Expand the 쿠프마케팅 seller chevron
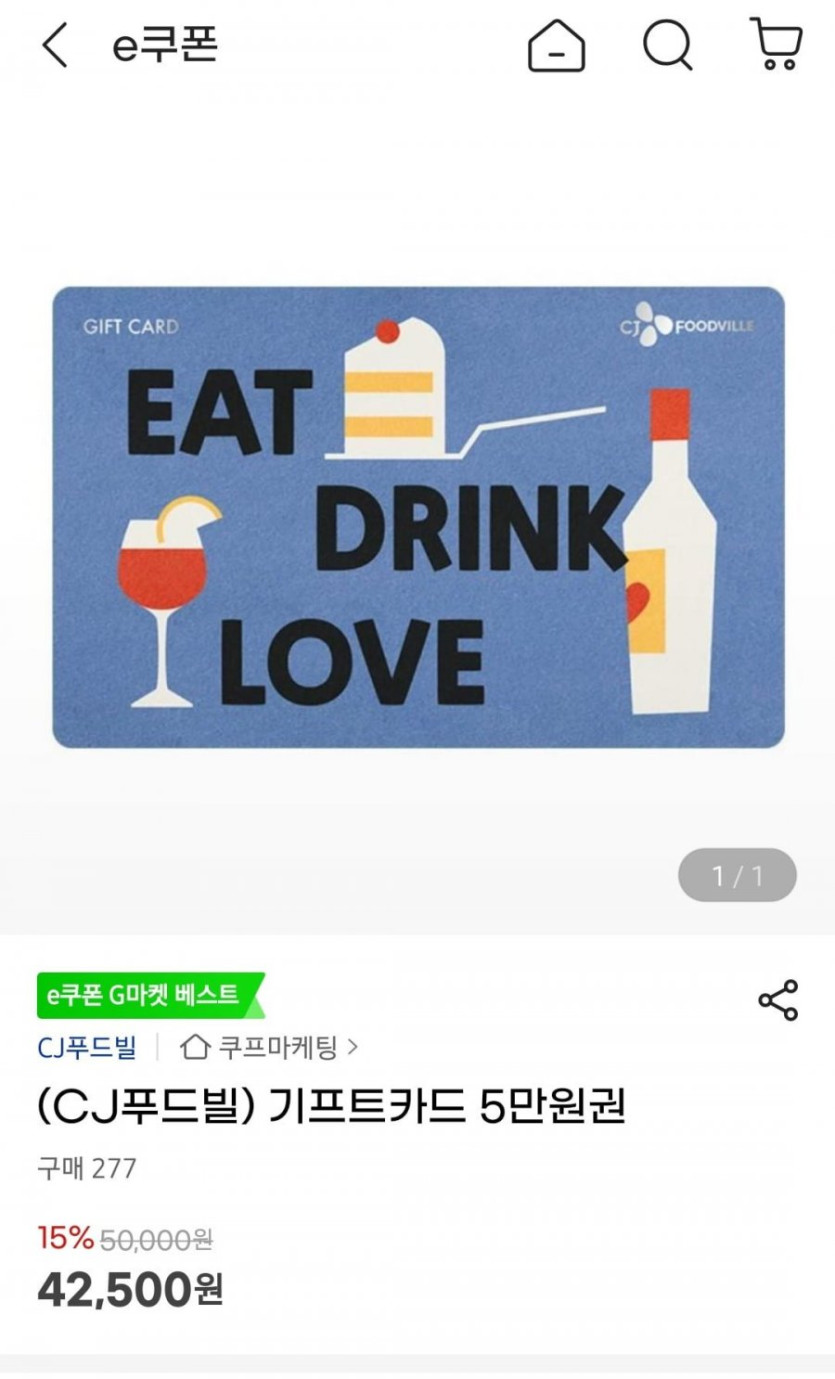The height and width of the screenshot is (1379, 835). point(352,1048)
